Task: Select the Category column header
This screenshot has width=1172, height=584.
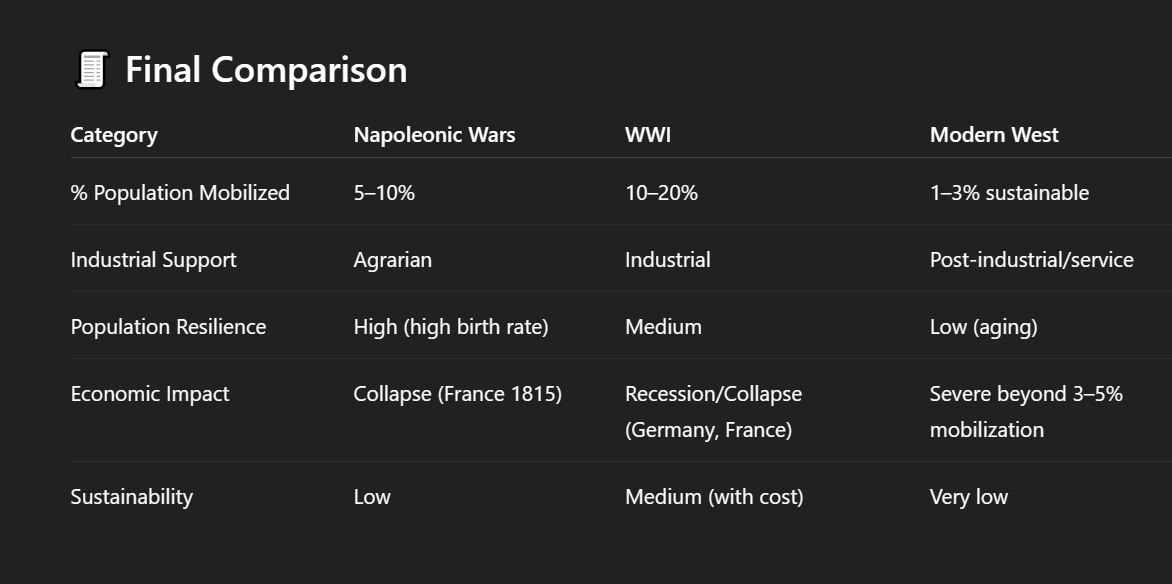Action: coord(114,135)
